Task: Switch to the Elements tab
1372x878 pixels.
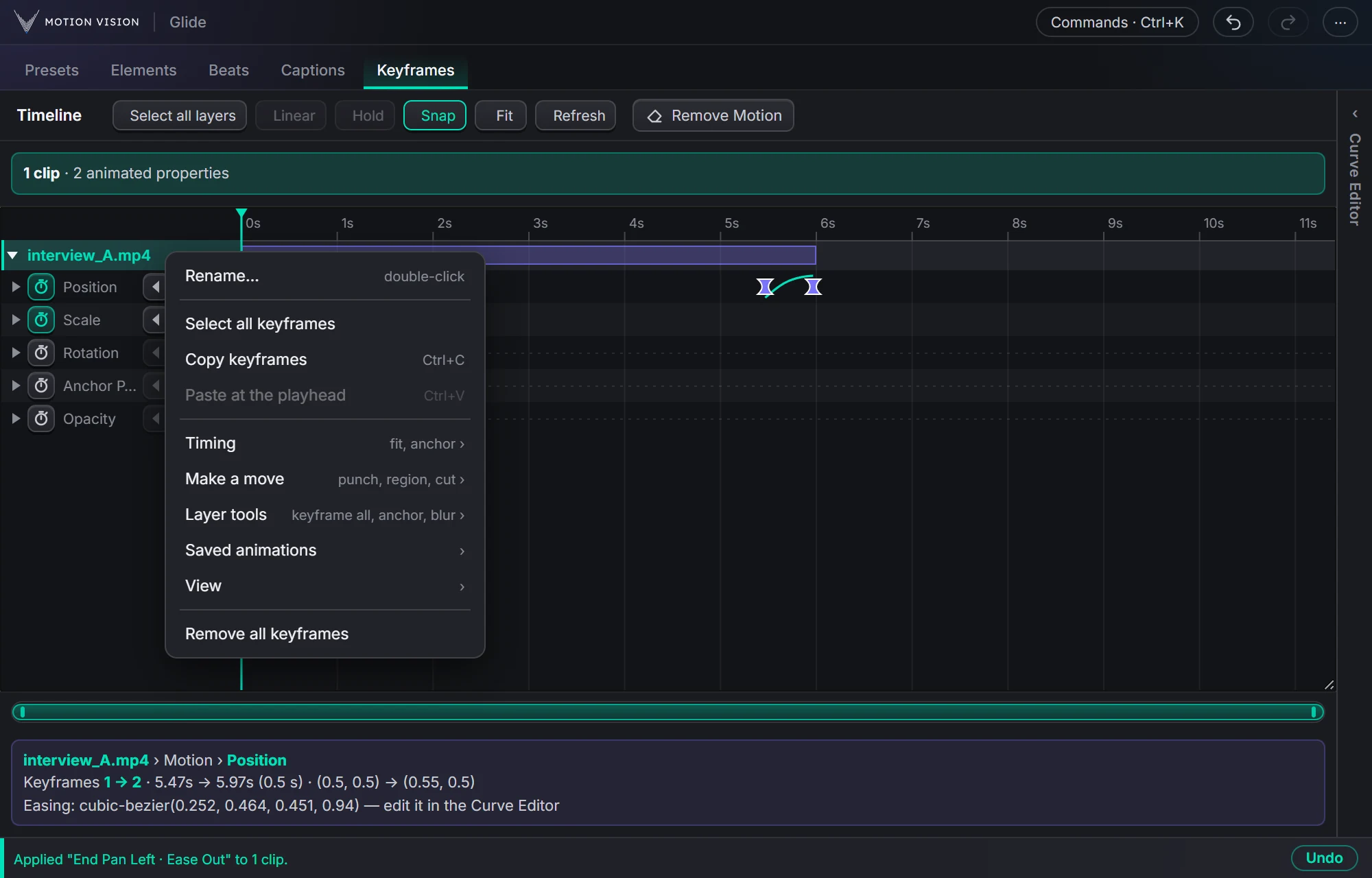Action: coord(143,70)
